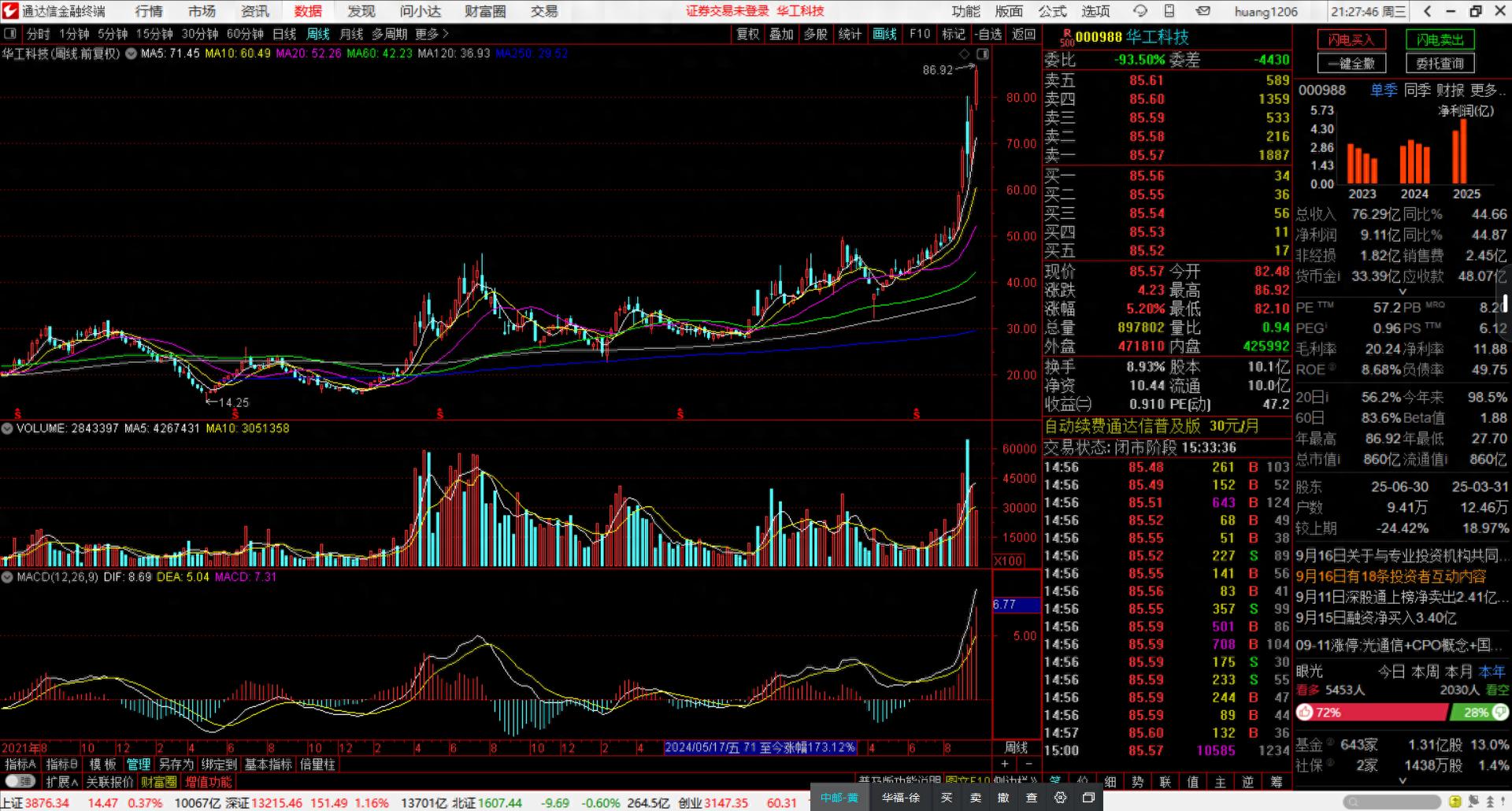Toggle the chart side panel icon

982,54
